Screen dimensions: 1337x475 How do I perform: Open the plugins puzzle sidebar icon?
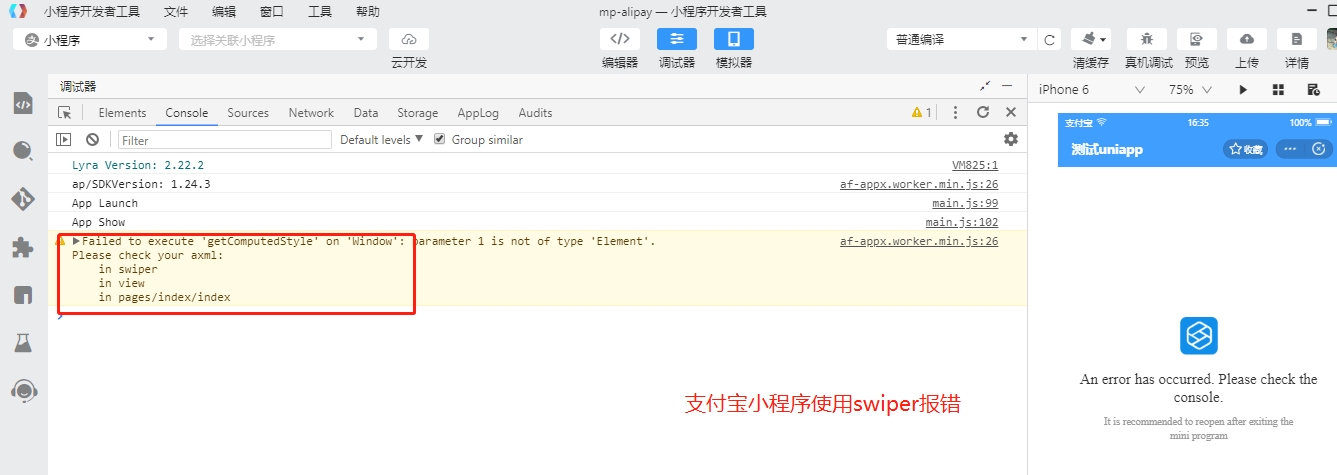pos(23,247)
